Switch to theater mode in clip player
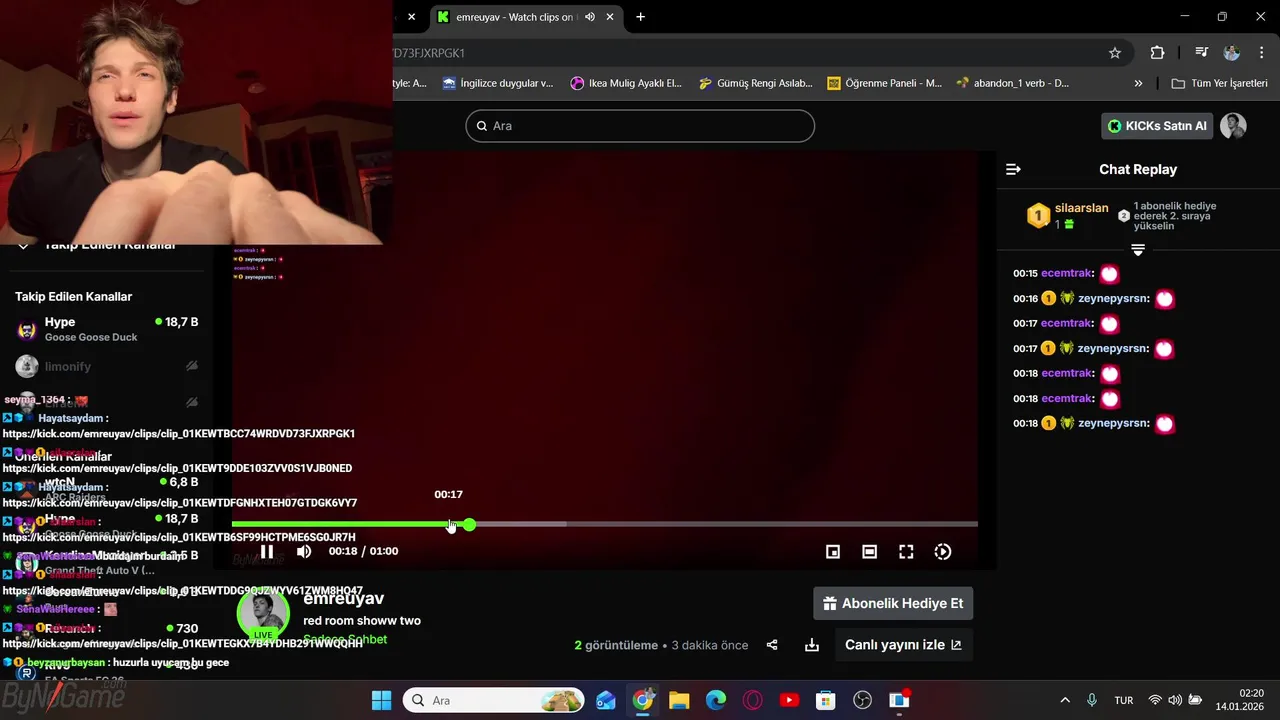The width and height of the screenshot is (1280, 720). (x=870, y=552)
